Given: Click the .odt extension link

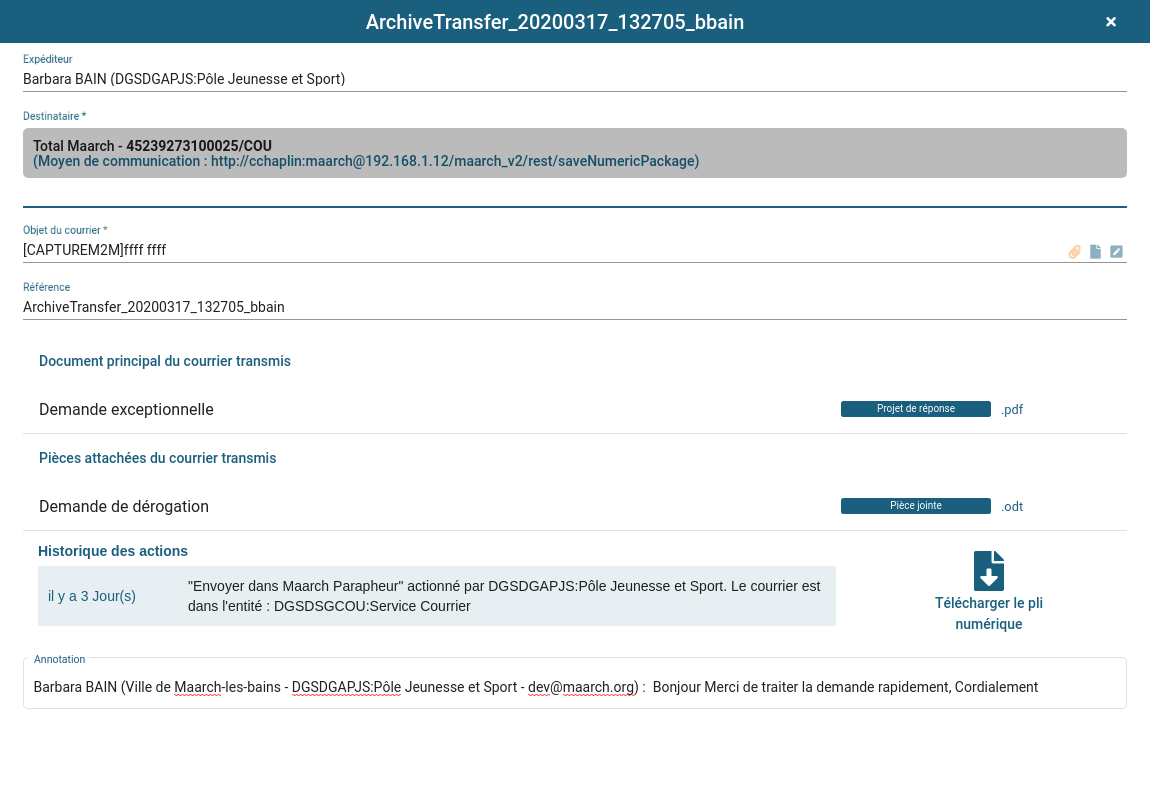Looking at the screenshot, I should click(x=1012, y=506).
